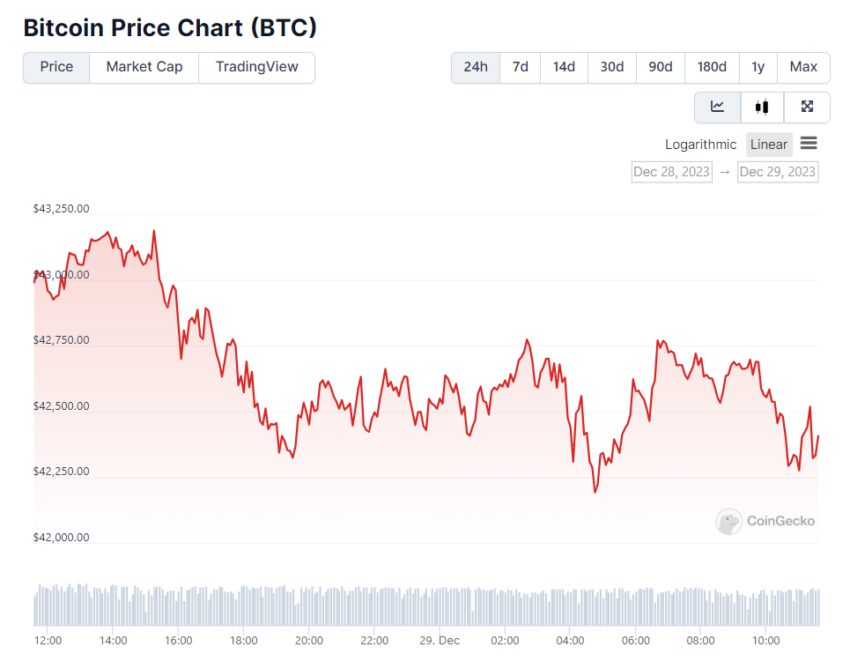Click the CoinGecko logo watermark
The width and height of the screenshot is (850, 662).
(766, 521)
